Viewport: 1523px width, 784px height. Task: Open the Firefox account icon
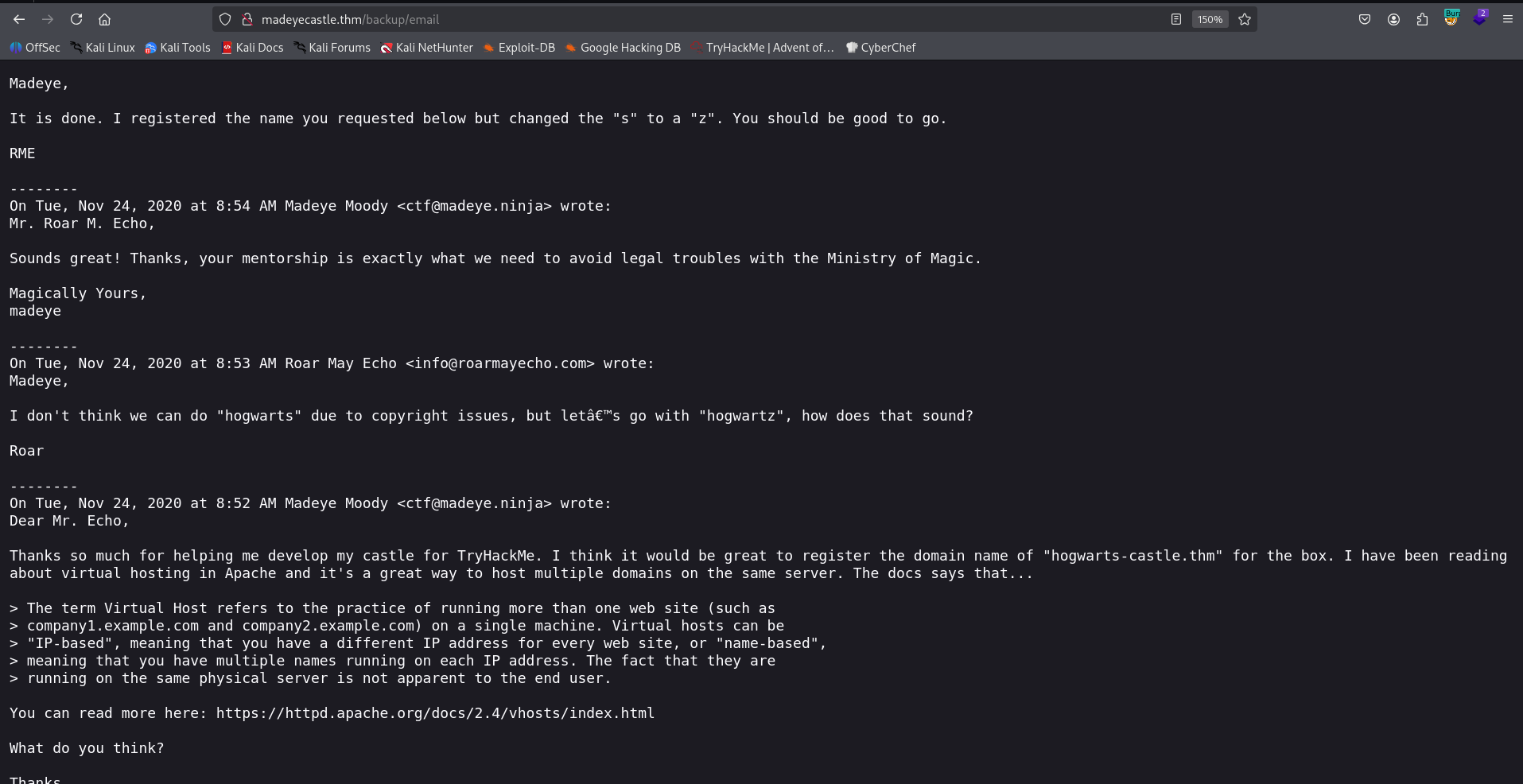point(1393,19)
